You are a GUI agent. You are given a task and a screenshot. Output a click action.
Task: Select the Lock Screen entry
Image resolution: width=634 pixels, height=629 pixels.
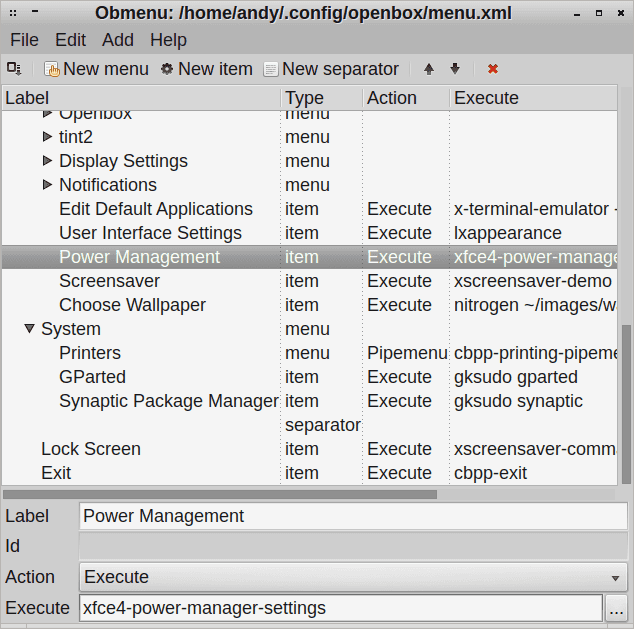(90, 449)
